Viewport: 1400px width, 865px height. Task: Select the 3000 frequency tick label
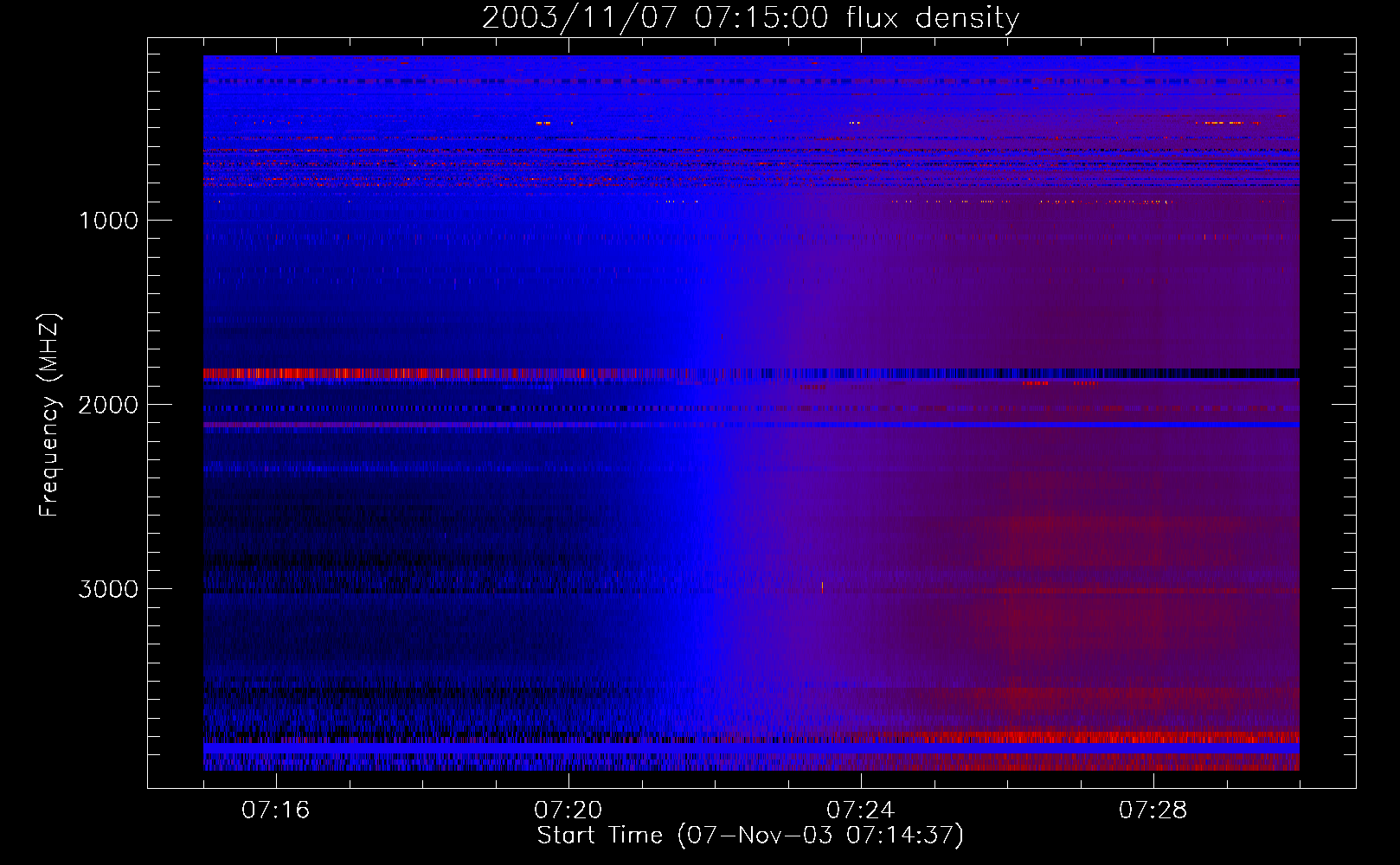click(108, 589)
